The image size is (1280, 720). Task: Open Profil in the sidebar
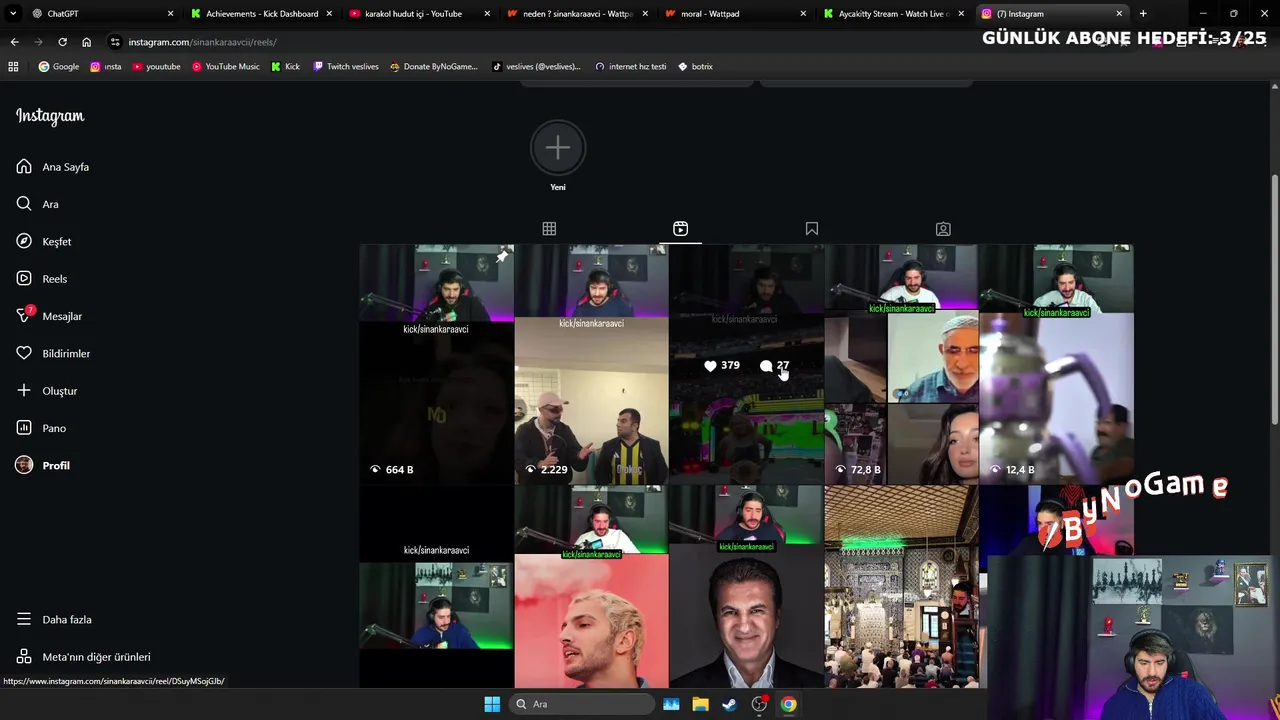[43, 465]
